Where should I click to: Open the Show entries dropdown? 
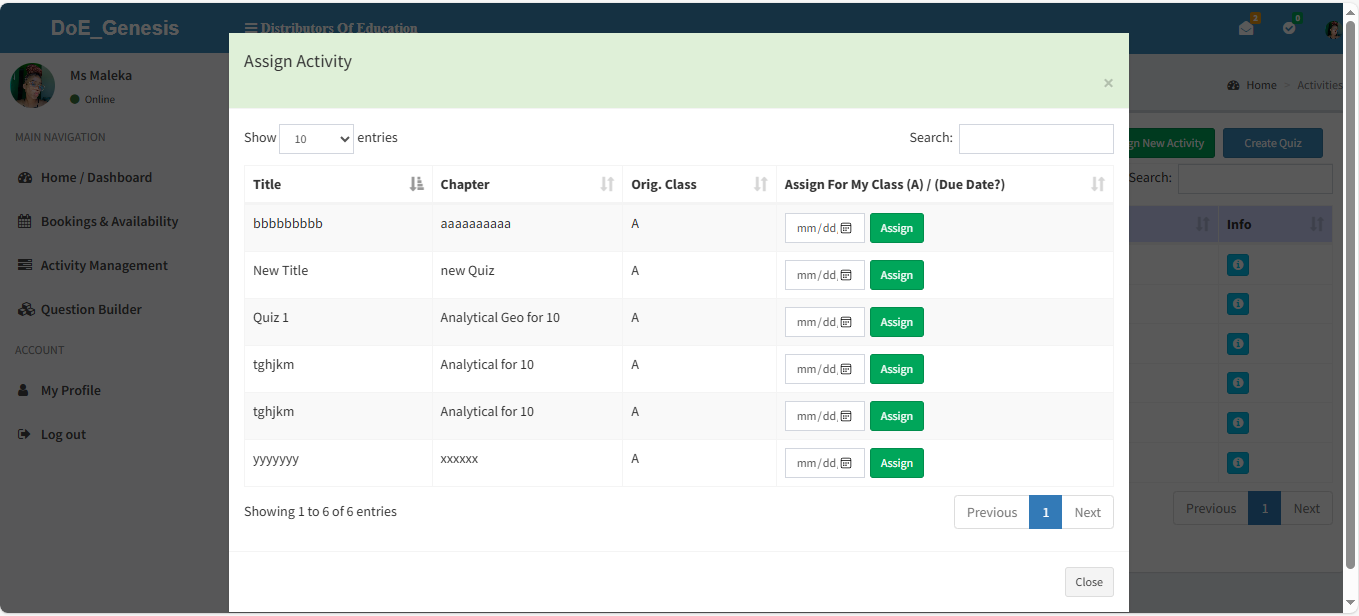316,139
